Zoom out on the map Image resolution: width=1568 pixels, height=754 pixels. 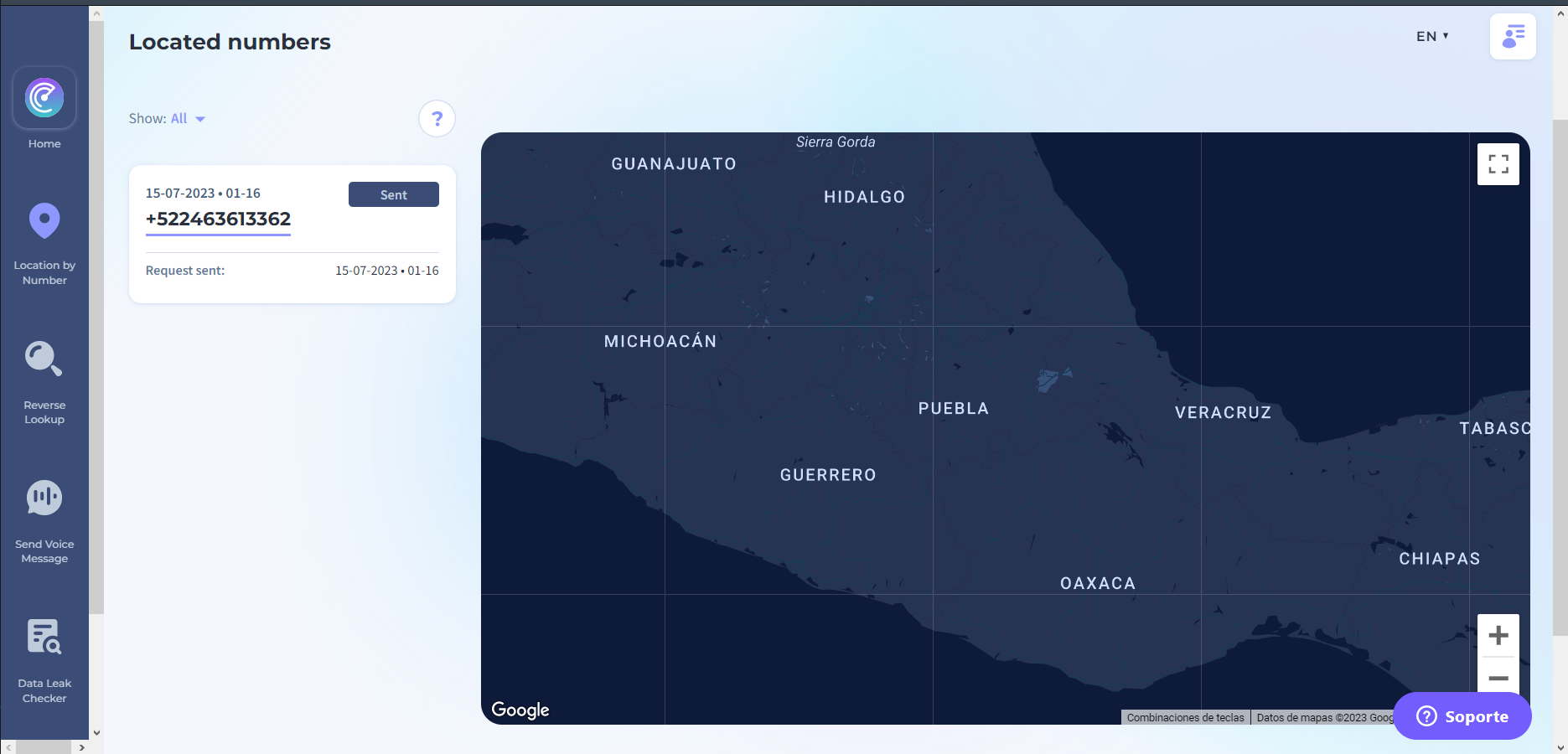[x=1498, y=678]
